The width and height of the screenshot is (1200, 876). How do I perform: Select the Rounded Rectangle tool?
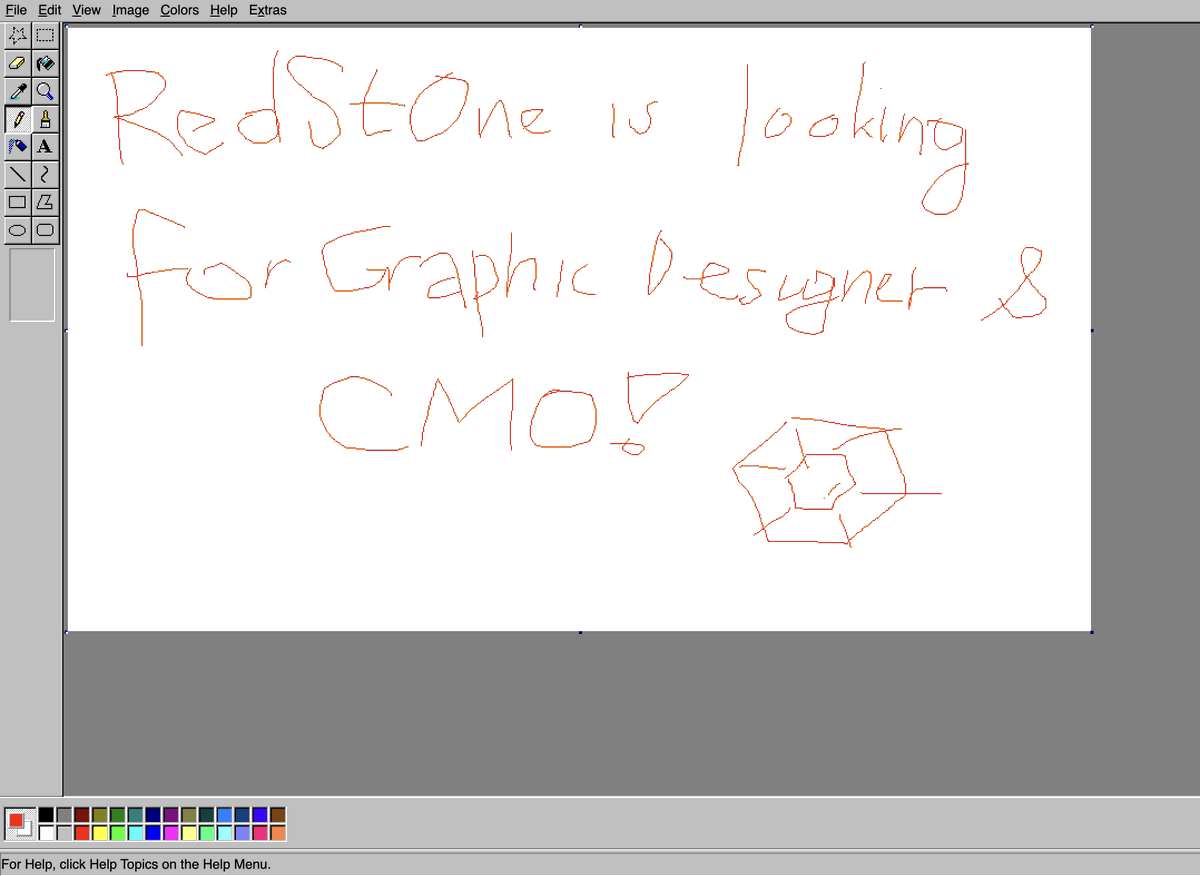click(x=45, y=229)
